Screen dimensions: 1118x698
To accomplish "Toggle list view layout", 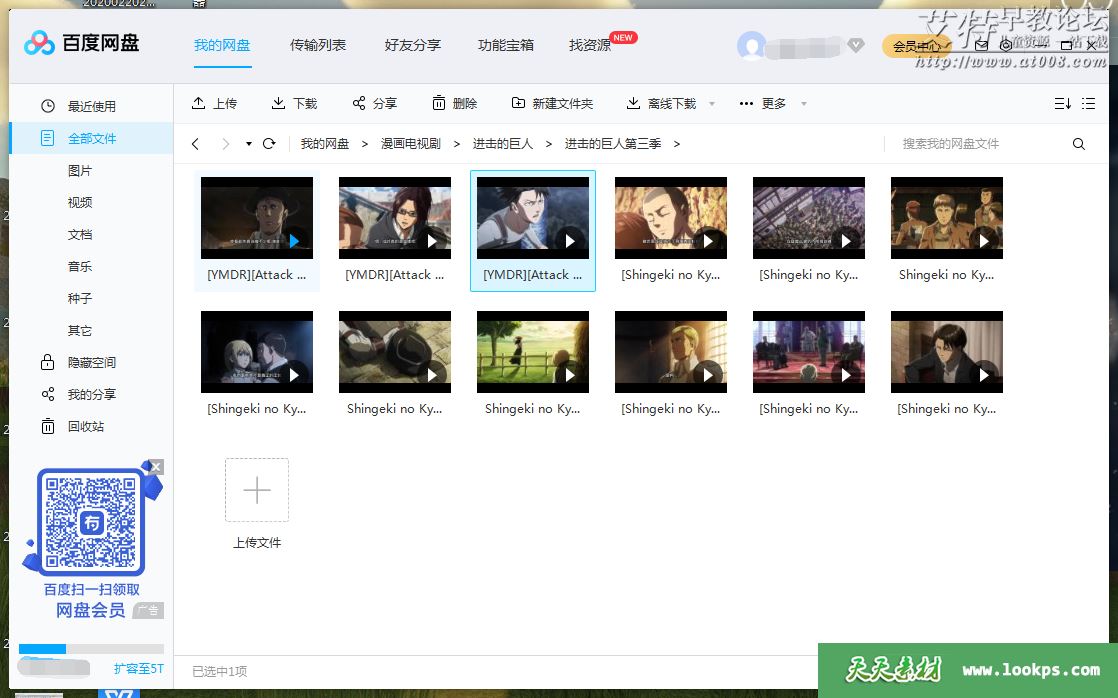I will pyautogui.click(x=1089, y=104).
